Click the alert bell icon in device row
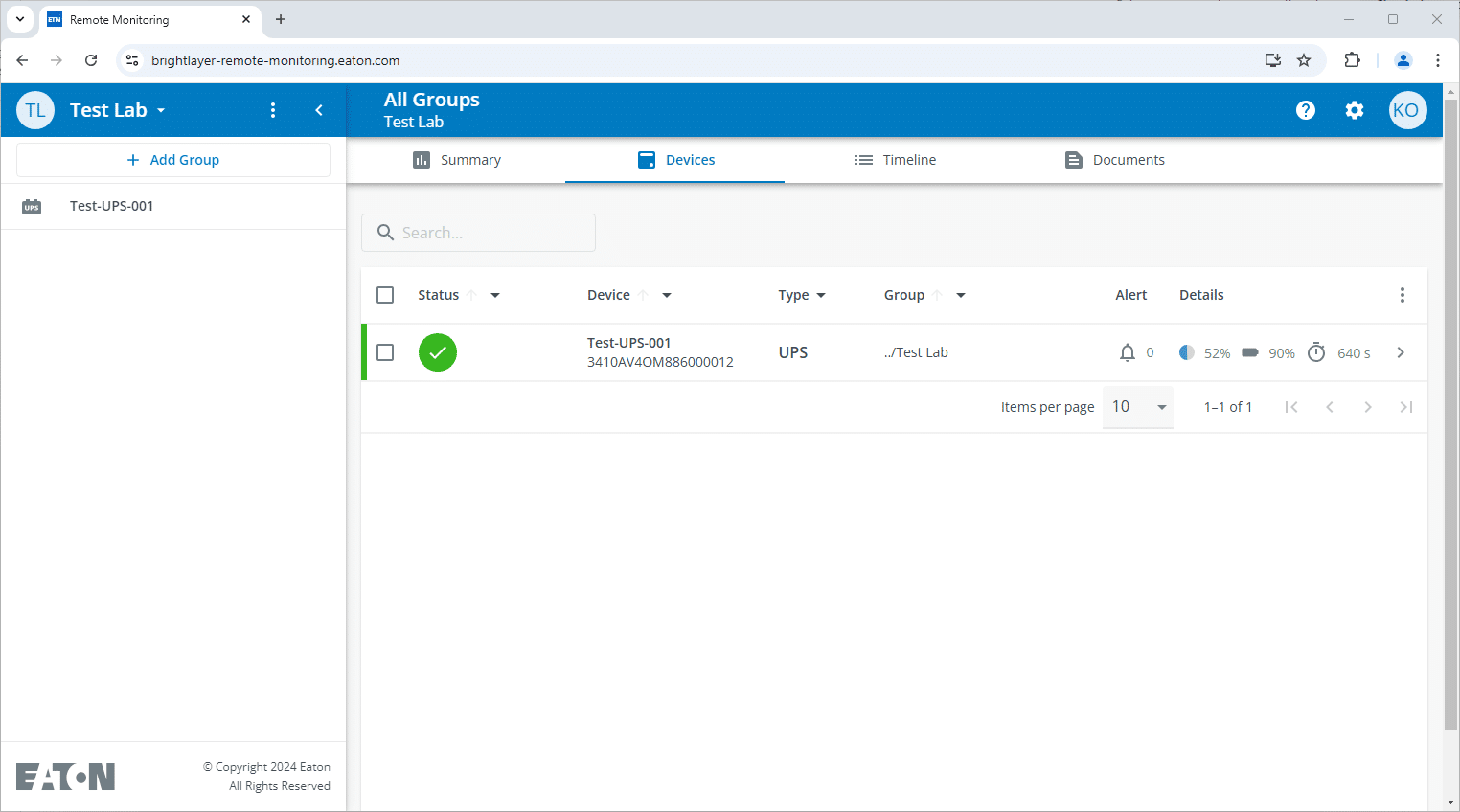Screen dimensions: 1460x812 click(x=1128, y=352)
